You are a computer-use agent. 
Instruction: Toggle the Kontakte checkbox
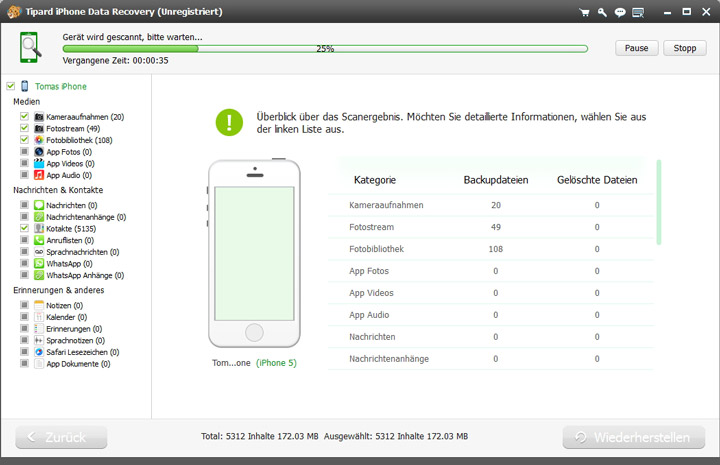(x=24, y=228)
